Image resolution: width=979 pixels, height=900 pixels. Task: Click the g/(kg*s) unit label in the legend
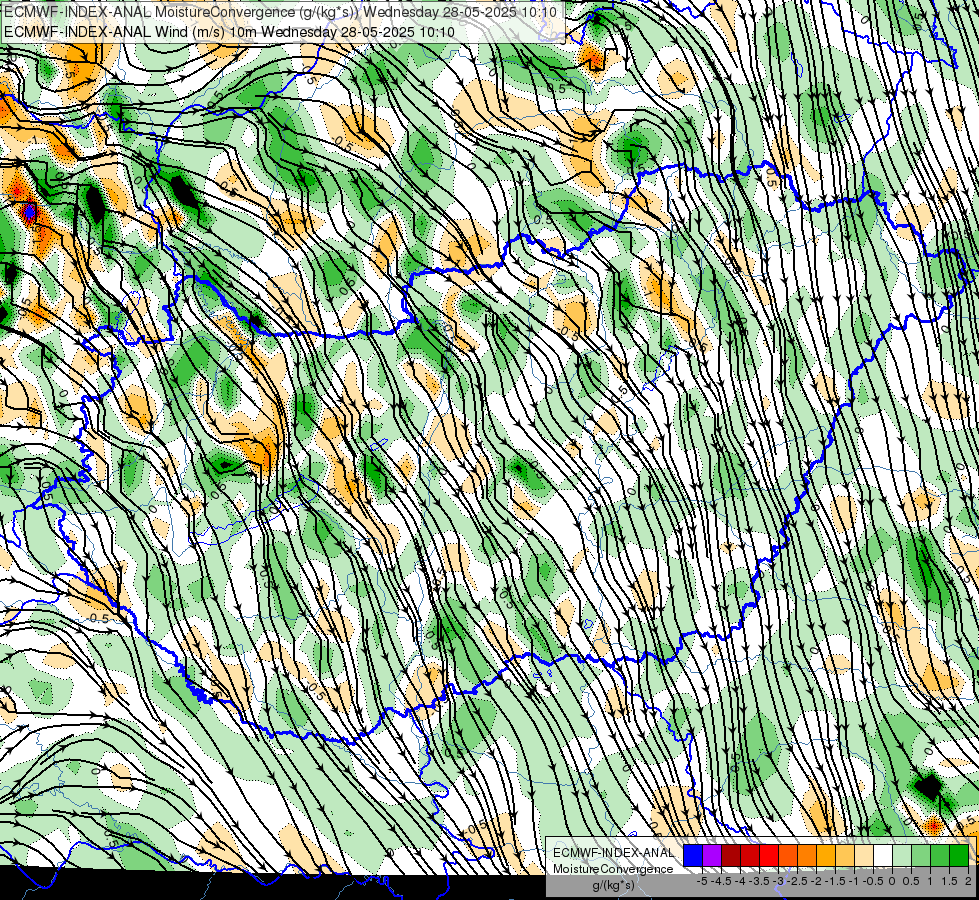[613, 885]
